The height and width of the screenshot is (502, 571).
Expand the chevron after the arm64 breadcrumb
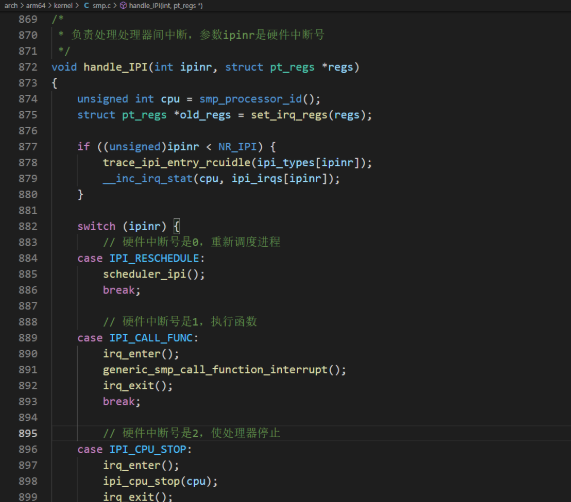(50, 5)
